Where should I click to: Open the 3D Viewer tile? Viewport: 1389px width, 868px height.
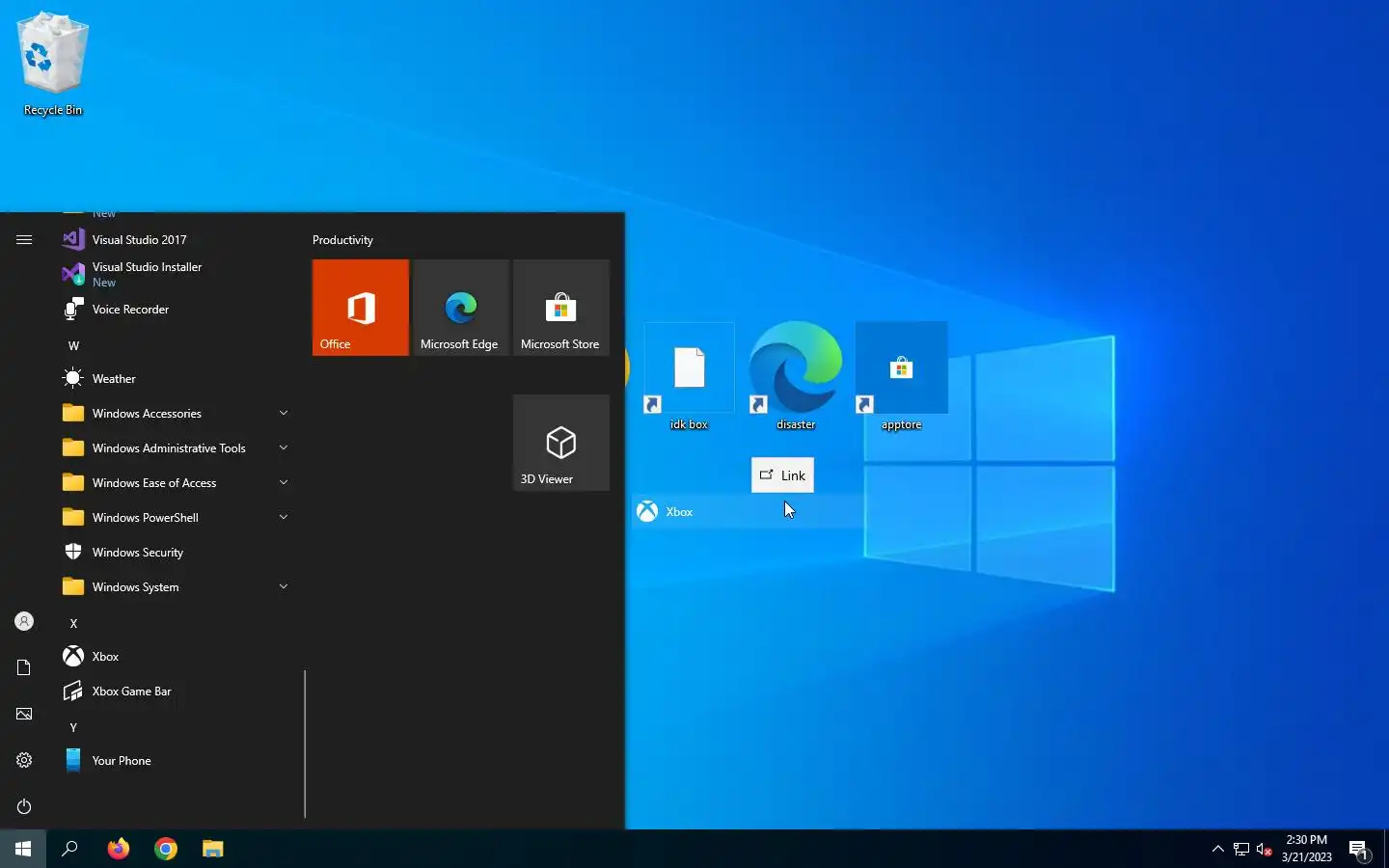561,443
